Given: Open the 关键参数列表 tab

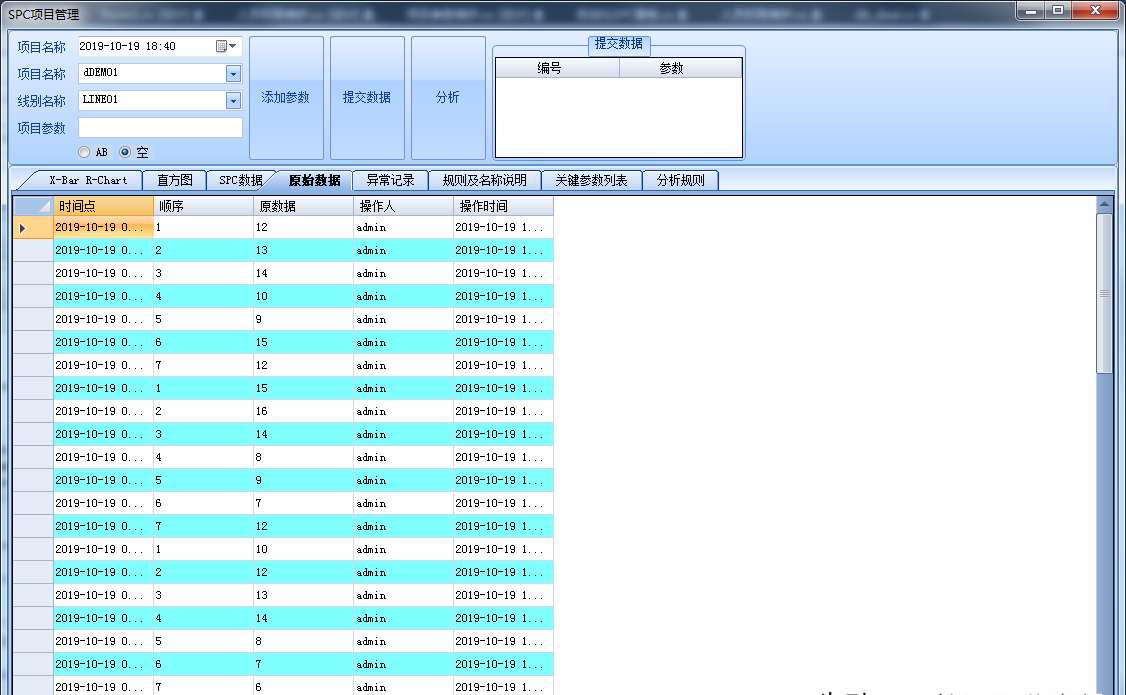Looking at the screenshot, I should click(591, 180).
